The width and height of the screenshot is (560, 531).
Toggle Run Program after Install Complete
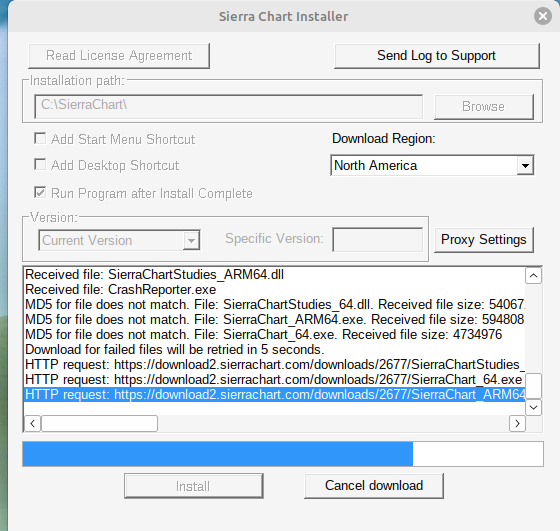(40, 192)
